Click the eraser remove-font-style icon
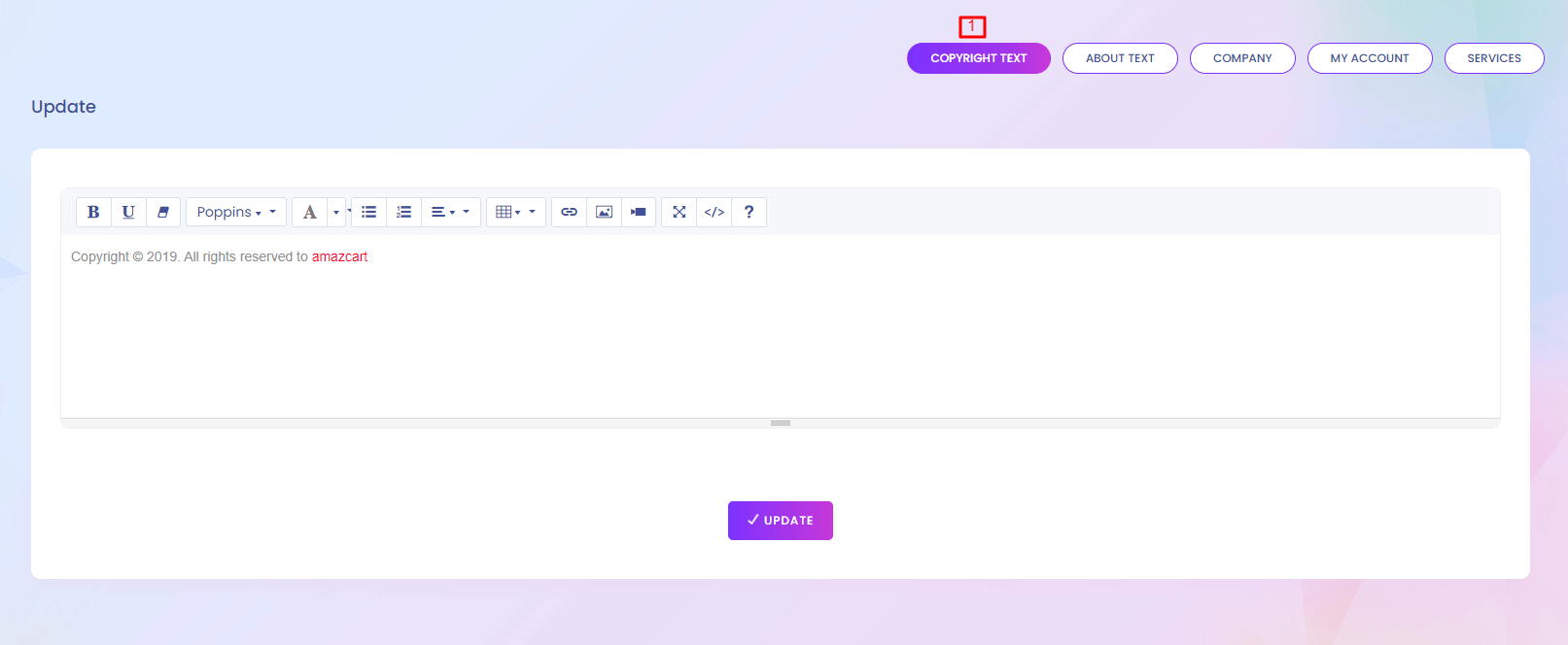The height and width of the screenshot is (645, 1568). coord(163,212)
